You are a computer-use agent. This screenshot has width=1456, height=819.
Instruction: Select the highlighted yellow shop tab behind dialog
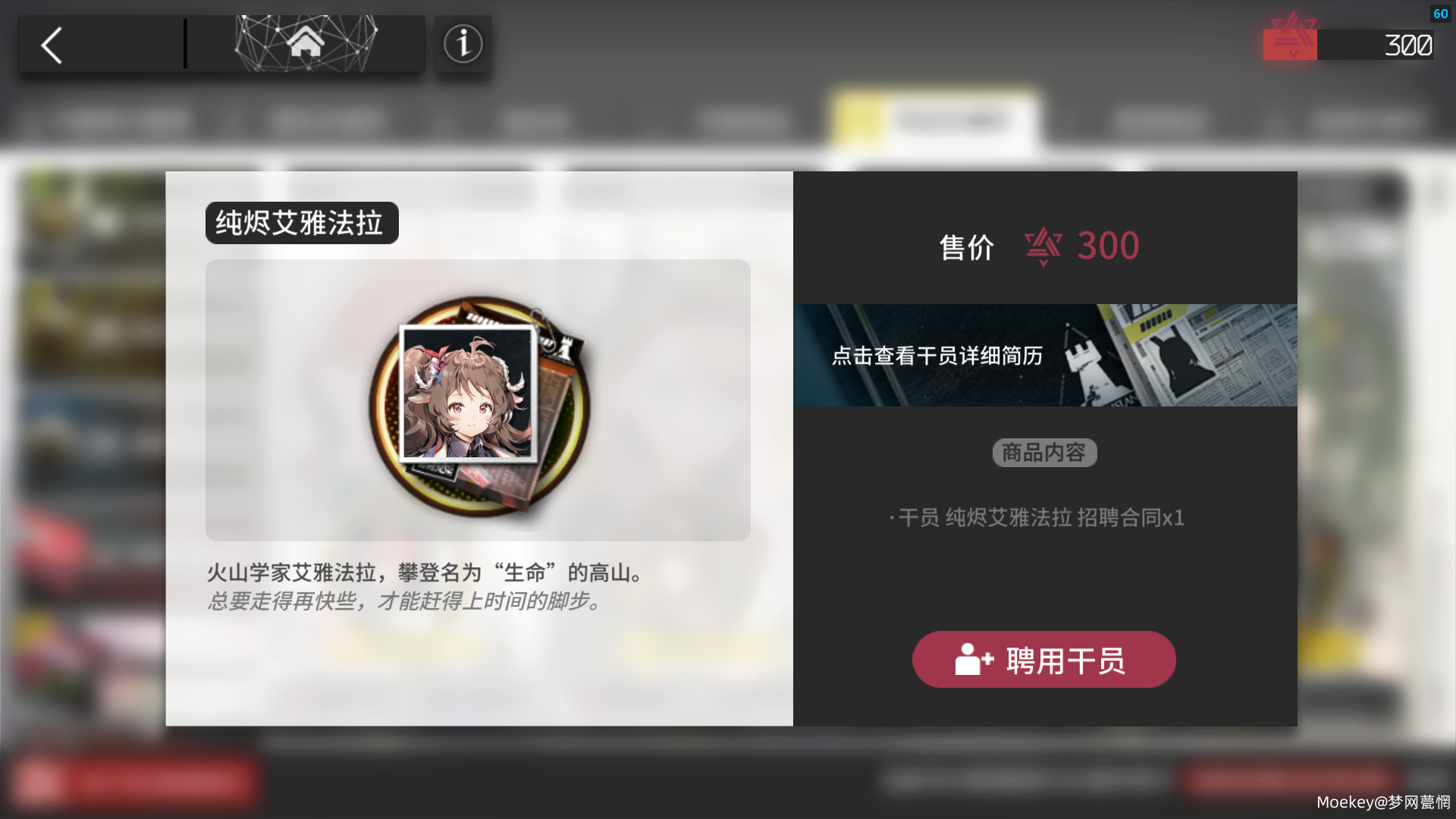[x=934, y=120]
